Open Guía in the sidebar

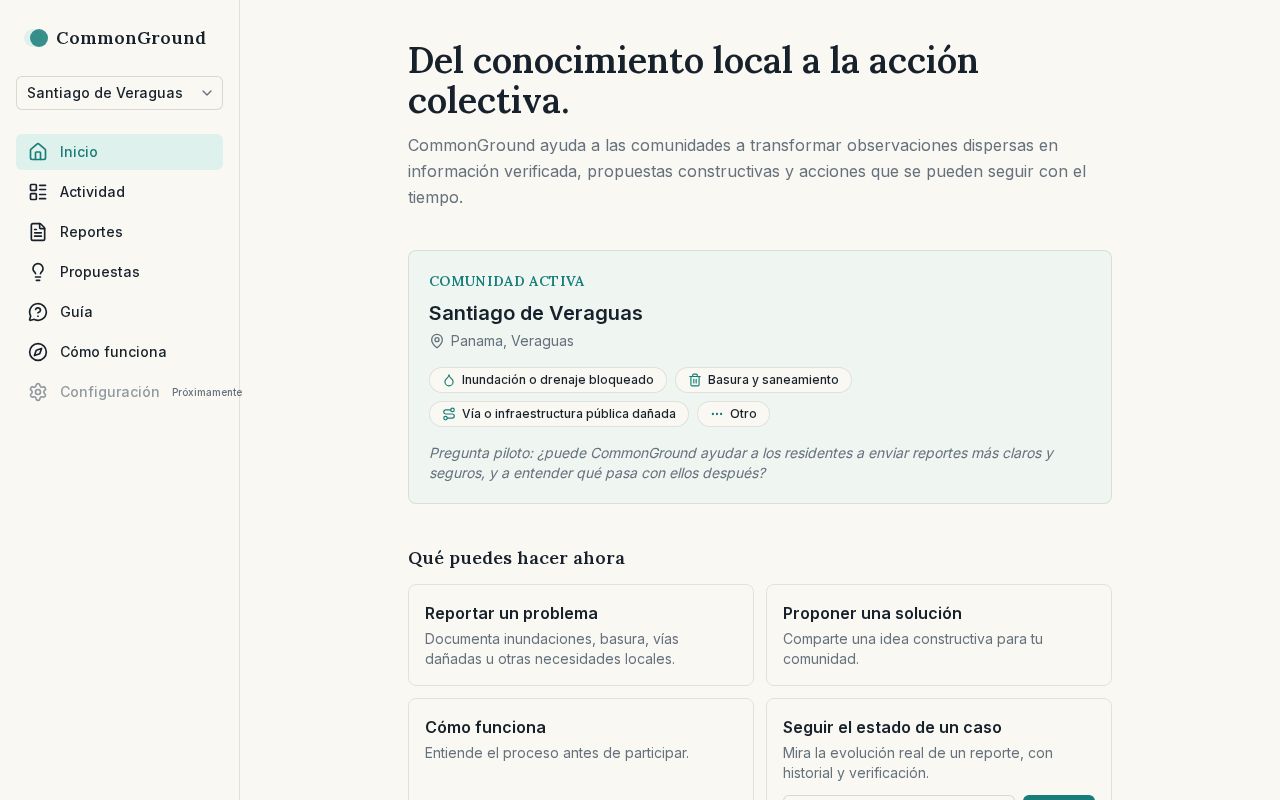[119, 312]
